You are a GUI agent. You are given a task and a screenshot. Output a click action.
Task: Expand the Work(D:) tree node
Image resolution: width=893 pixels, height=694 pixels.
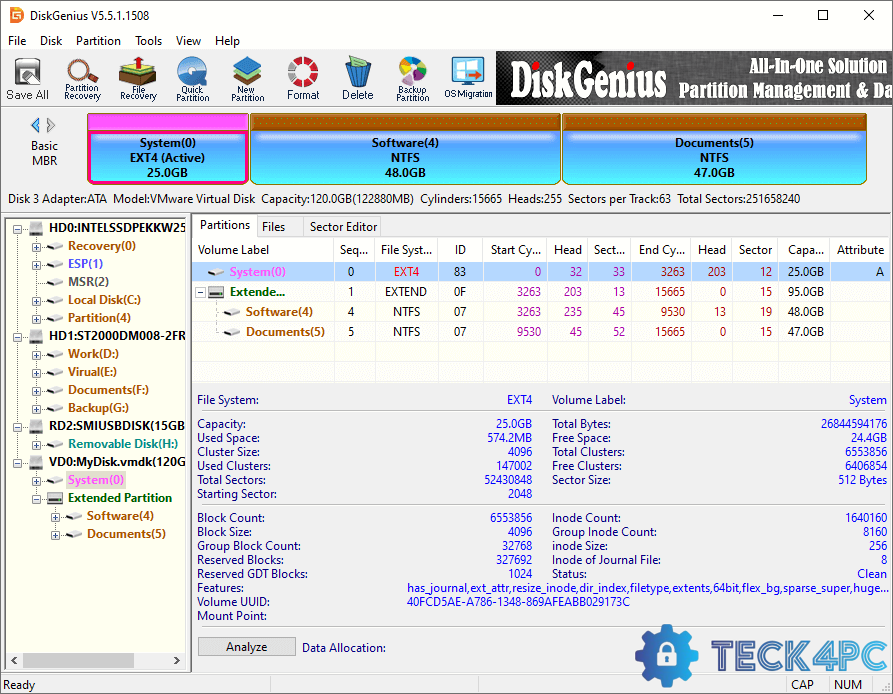(36, 355)
